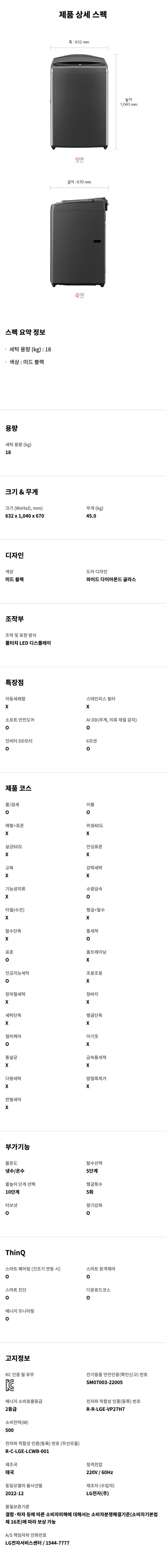Click the 와이드 다이아몬드 글라스 door design value

click(x=111, y=579)
